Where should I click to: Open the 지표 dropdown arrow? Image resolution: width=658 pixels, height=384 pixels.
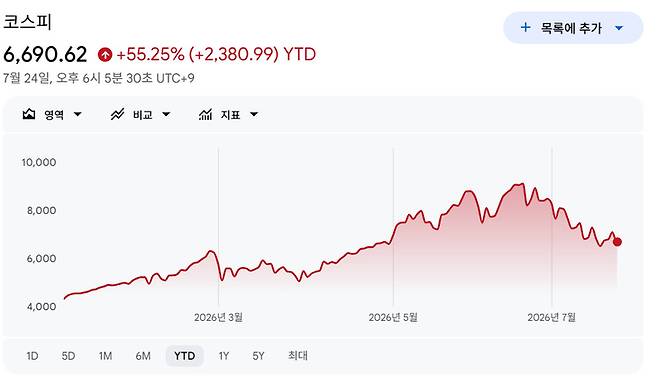(254, 114)
